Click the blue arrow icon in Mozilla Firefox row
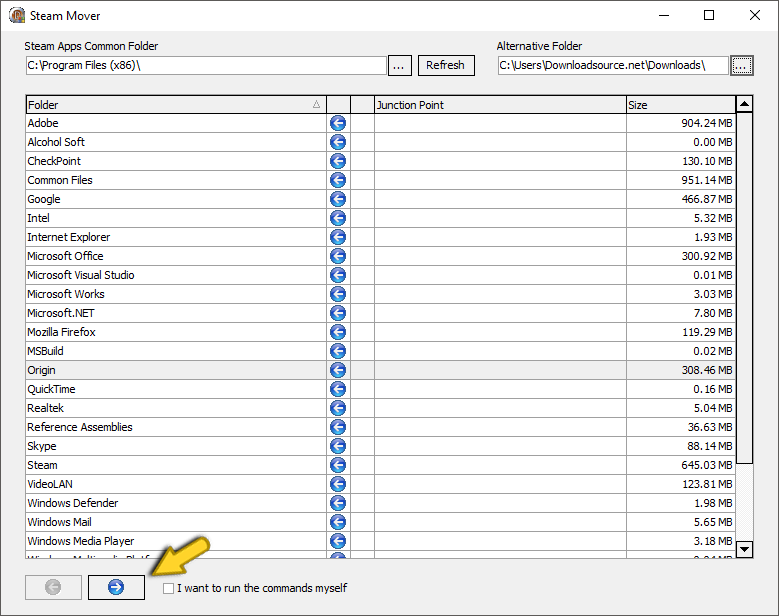The width and height of the screenshot is (779, 616). click(338, 332)
